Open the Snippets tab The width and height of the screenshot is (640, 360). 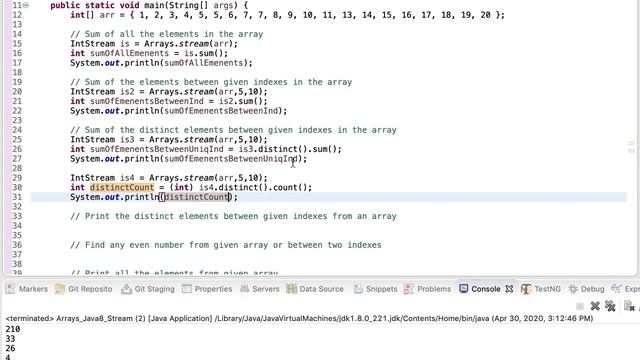376,289
